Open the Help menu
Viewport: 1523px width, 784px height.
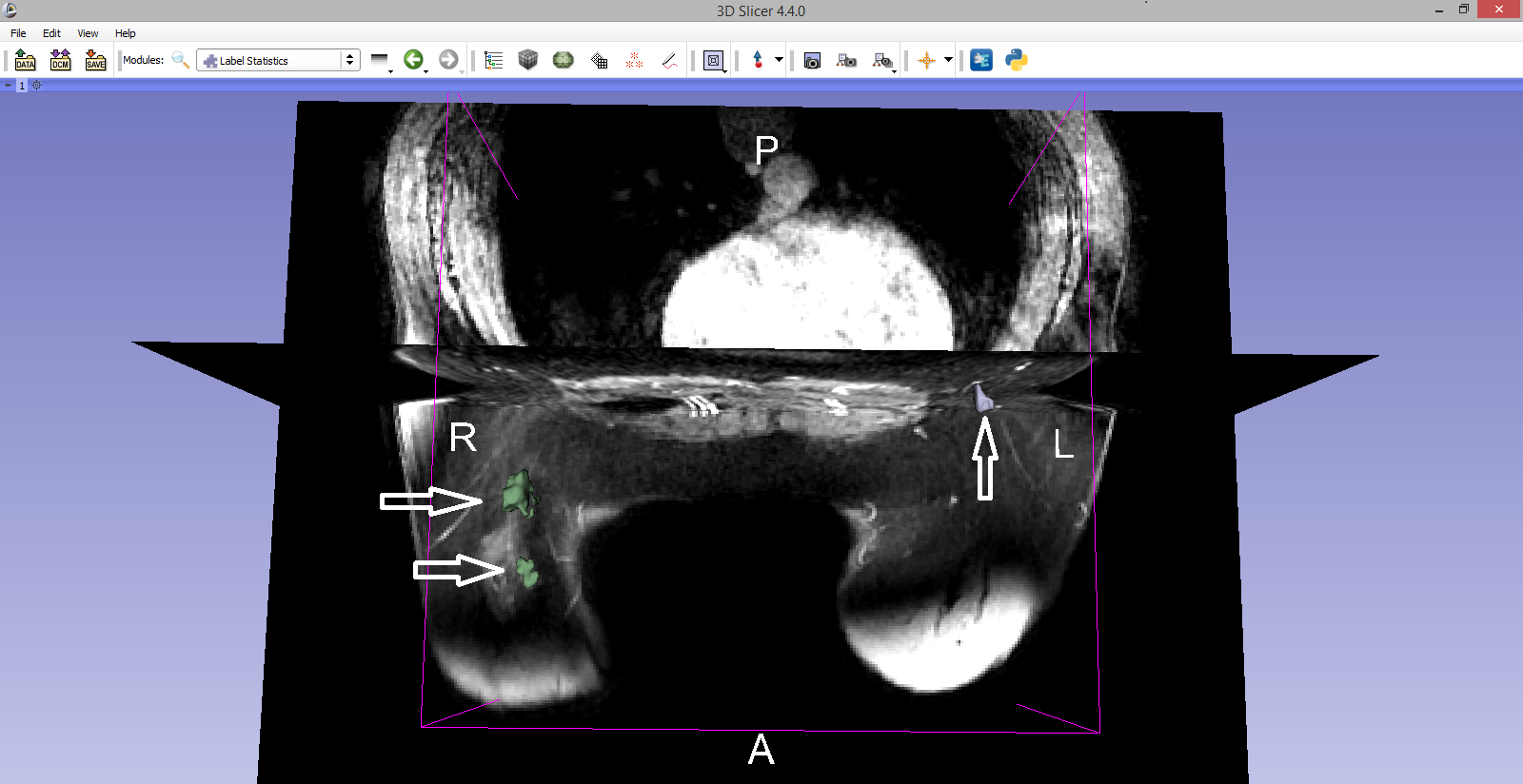(126, 33)
